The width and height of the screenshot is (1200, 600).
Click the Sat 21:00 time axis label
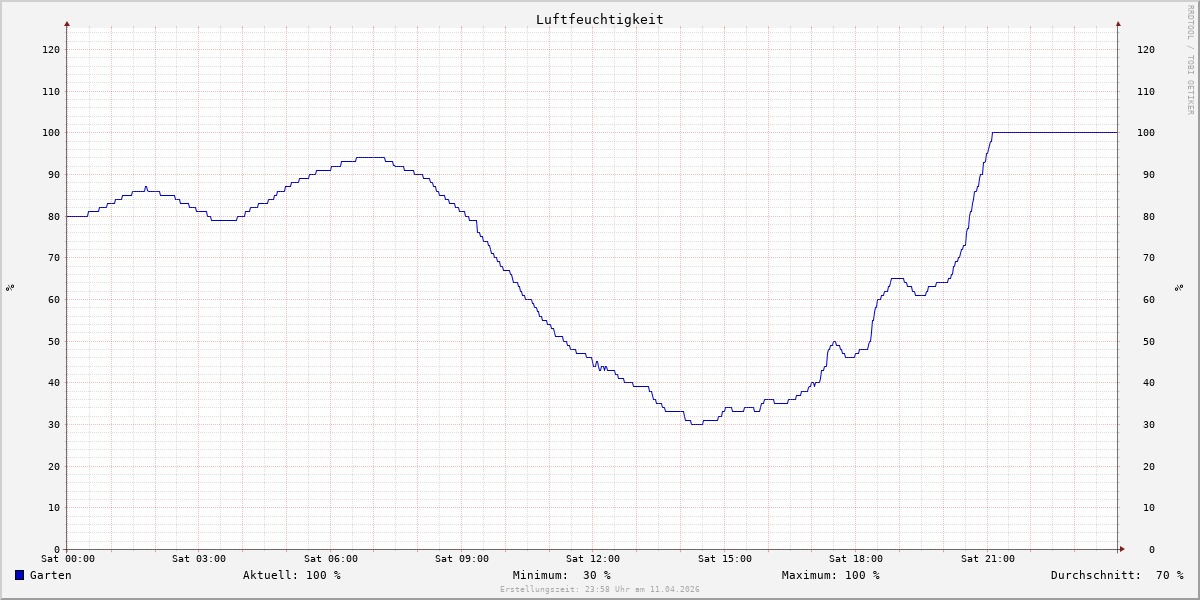(x=987, y=559)
